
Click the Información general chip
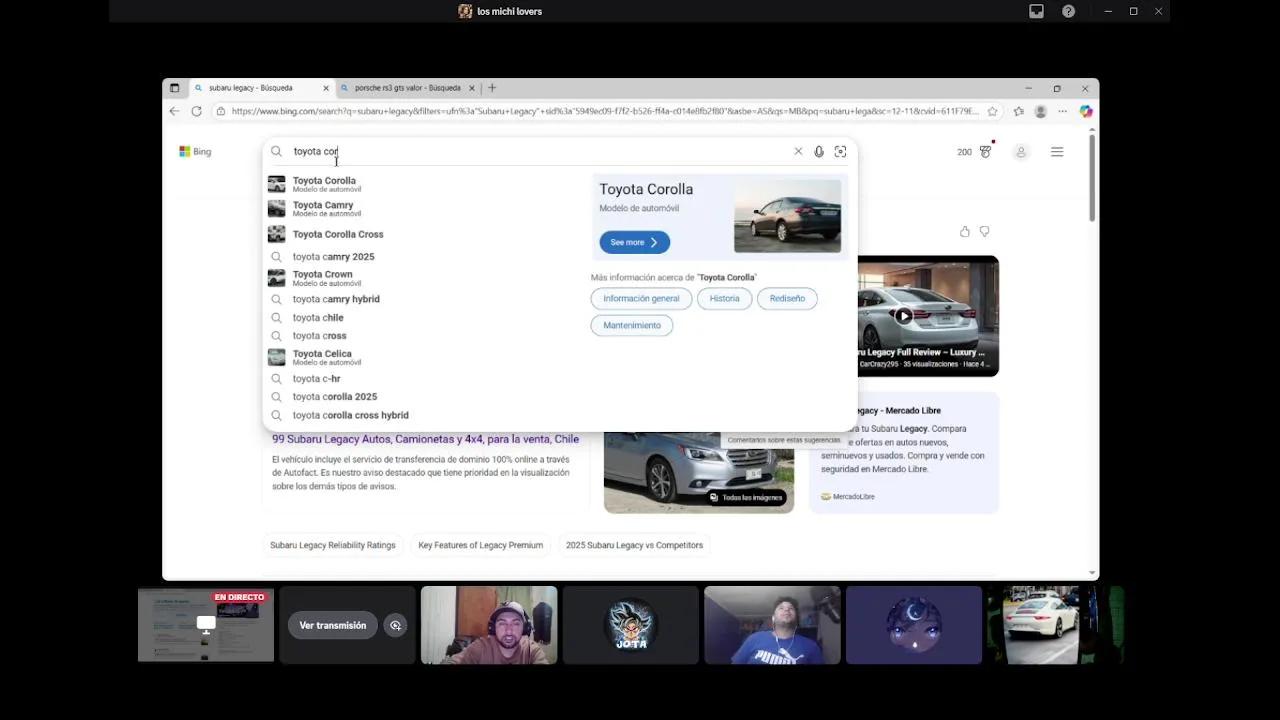pos(641,298)
